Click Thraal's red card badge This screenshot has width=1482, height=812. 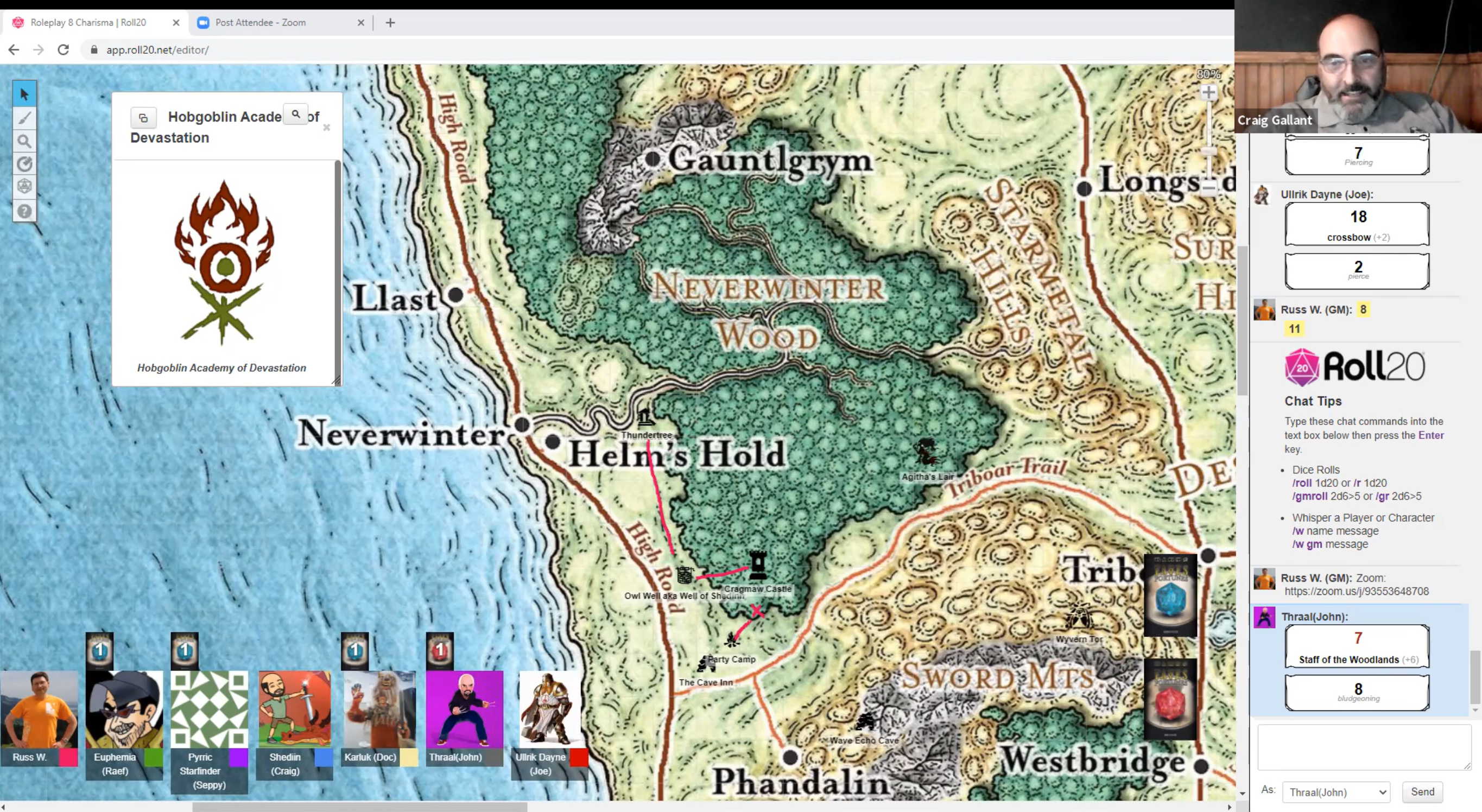[440, 651]
